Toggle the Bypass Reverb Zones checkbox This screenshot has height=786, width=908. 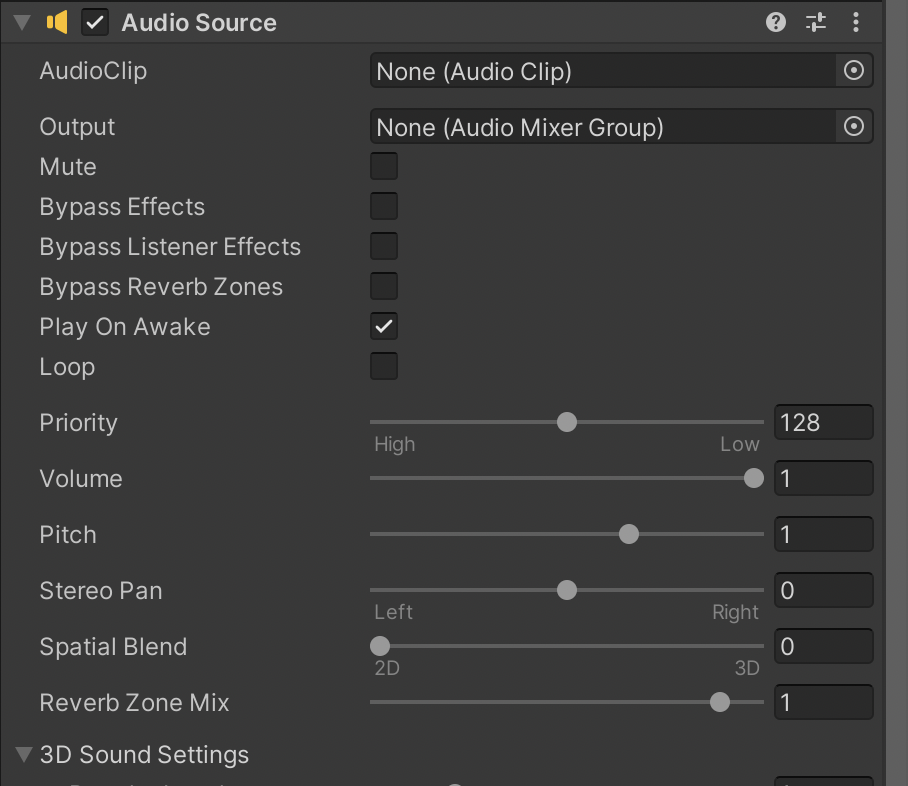(384, 286)
